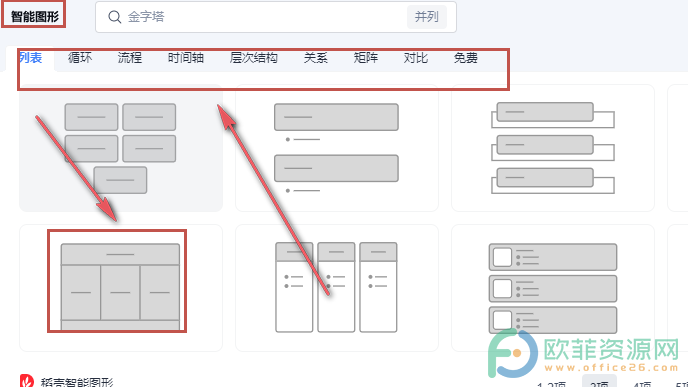
Task: Open the 层次结构 tab
Action: tap(254, 57)
